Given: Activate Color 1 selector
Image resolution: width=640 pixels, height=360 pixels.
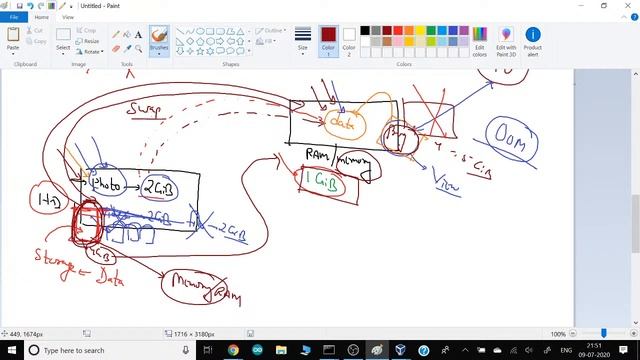Looking at the screenshot, I should click(328, 41).
